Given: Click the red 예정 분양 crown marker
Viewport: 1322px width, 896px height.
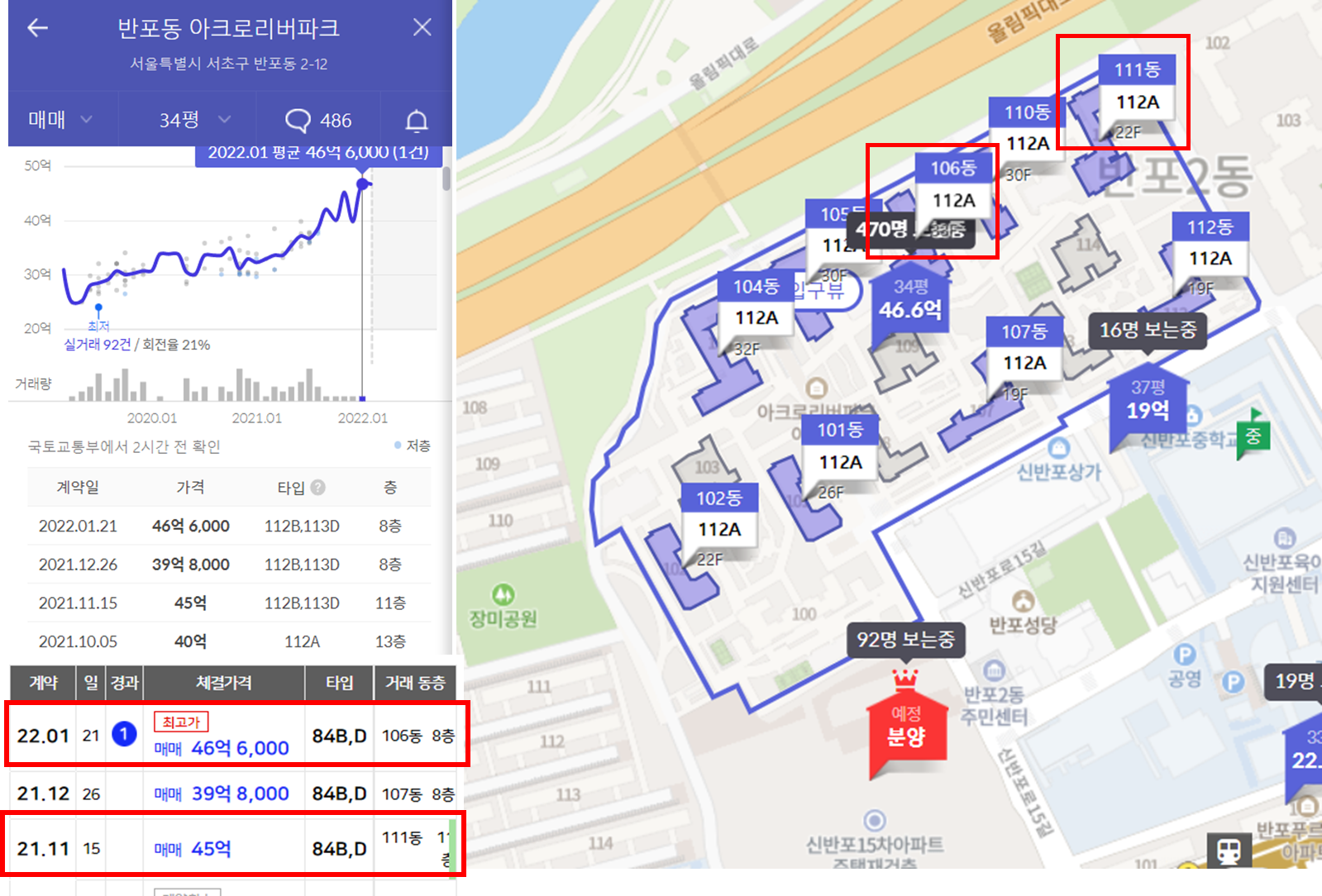Looking at the screenshot, I should pyautogui.click(x=905, y=723).
